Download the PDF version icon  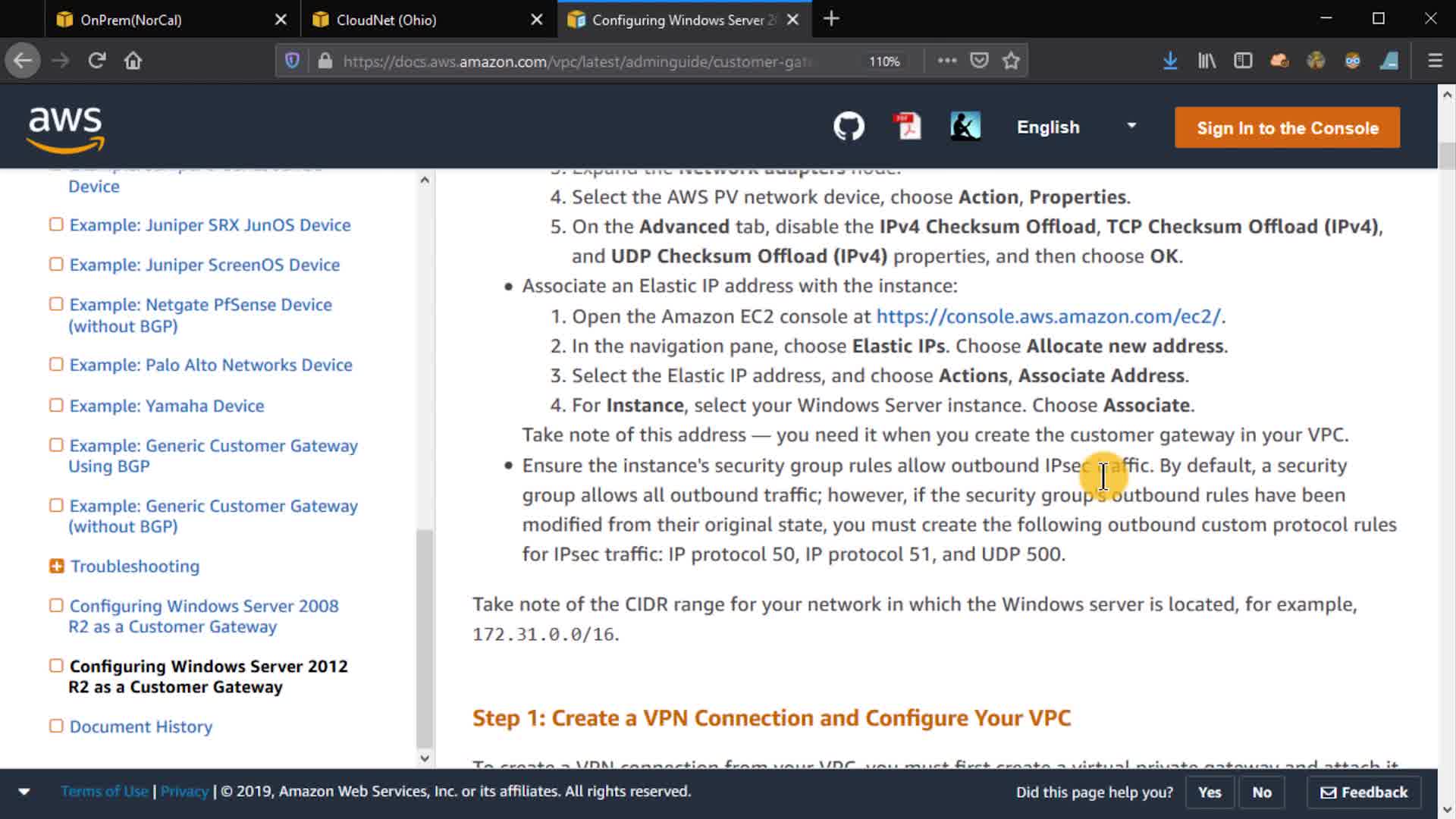pyautogui.click(x=907, y=127)
